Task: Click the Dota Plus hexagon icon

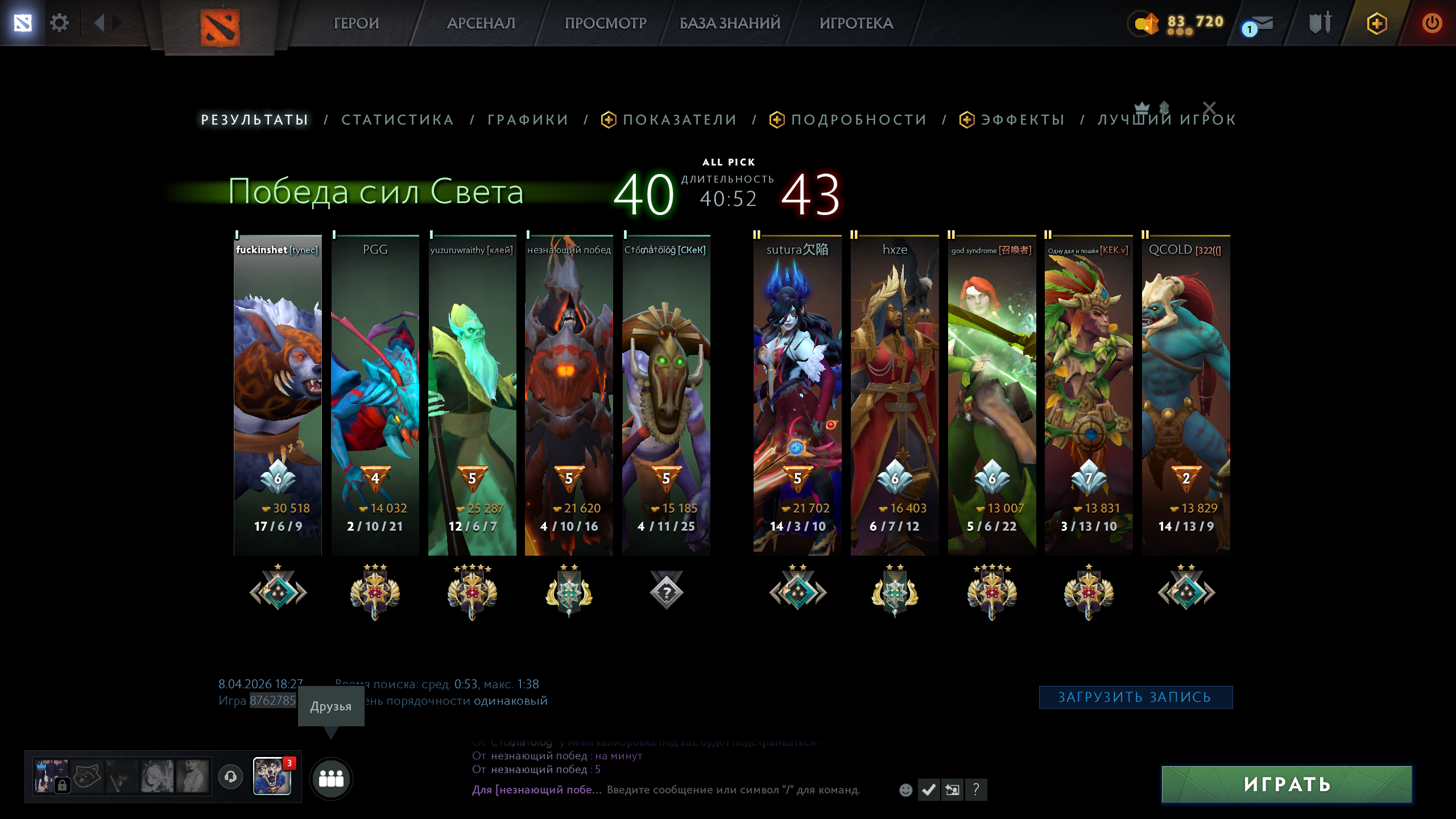Action: [x=1377, y=23]
